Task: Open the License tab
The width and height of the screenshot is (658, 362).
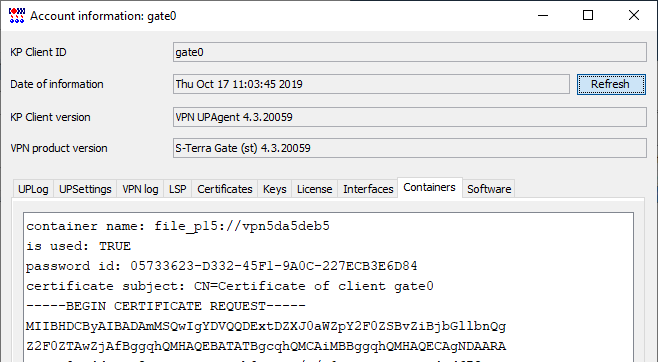Action: 314,189
